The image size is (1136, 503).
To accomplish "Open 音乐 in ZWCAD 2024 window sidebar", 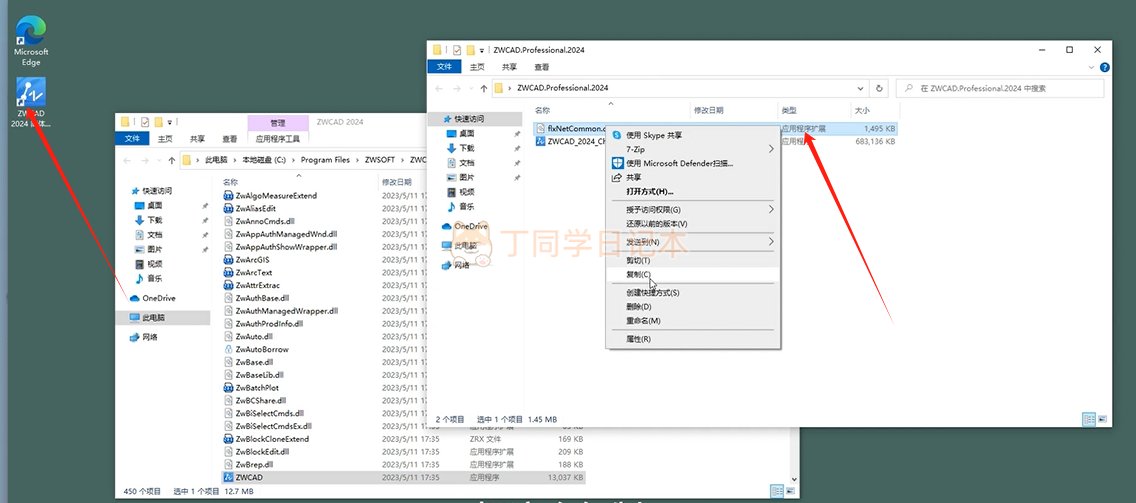I will (x=149, y=278).
